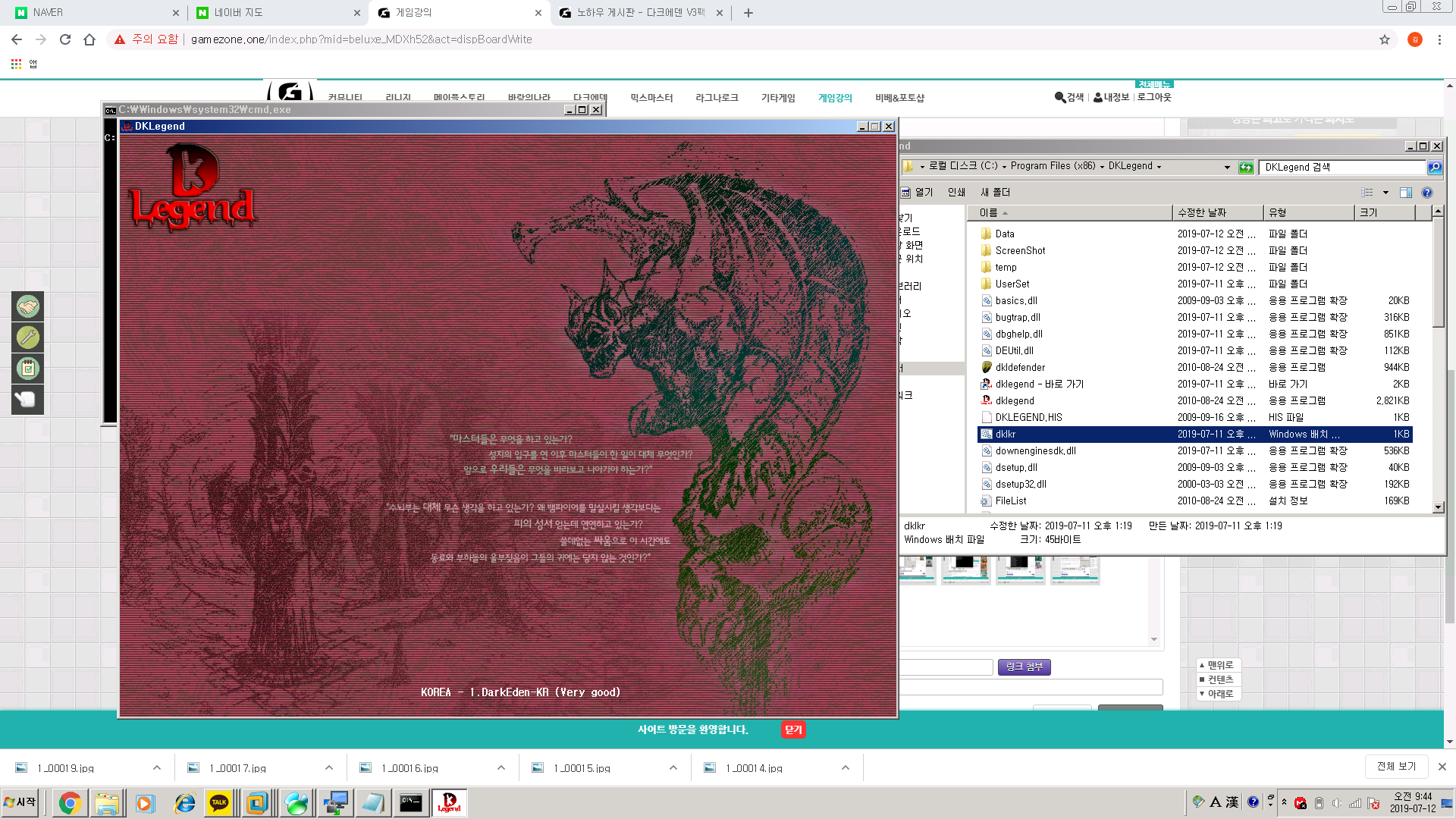Go to Chrome home page icon
The height and width of the screenshot is (819, 1456).
[x=89, y=39]
